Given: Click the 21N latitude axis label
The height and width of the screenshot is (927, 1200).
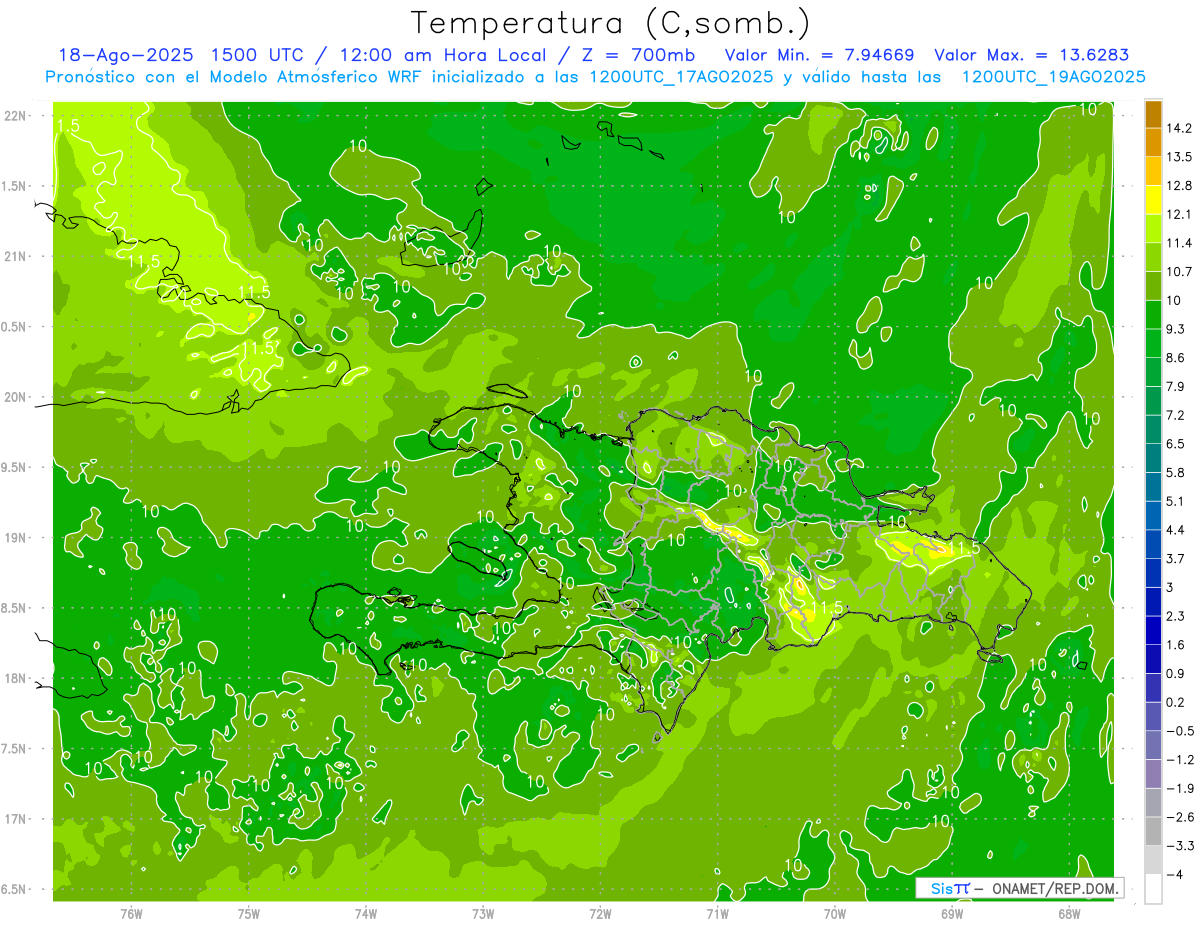Looking at the screenshot, I should pos(15,256).
